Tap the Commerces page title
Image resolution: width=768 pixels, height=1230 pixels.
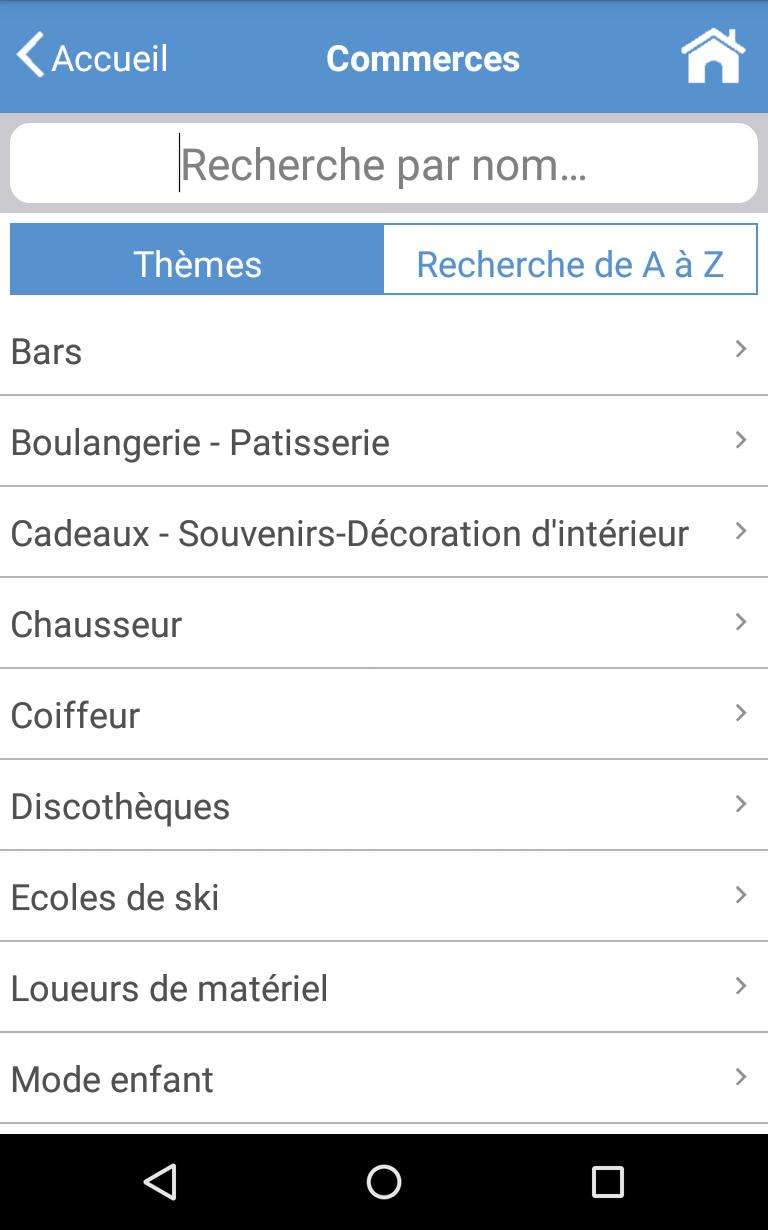(x=422, y=58)
